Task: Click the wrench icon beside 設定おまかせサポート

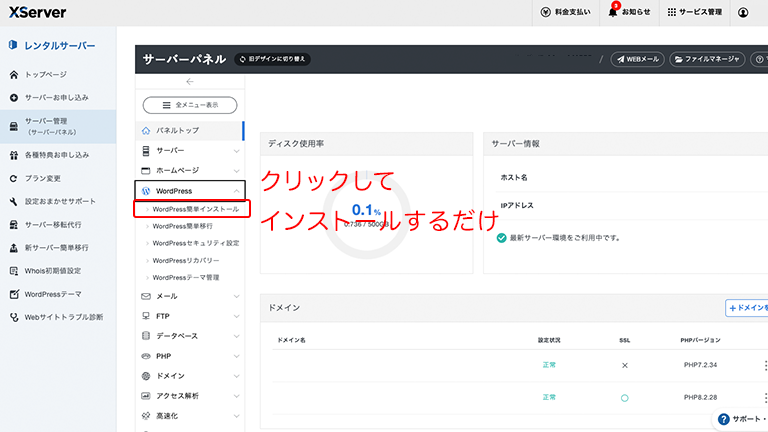Action: tap(14, 201)
